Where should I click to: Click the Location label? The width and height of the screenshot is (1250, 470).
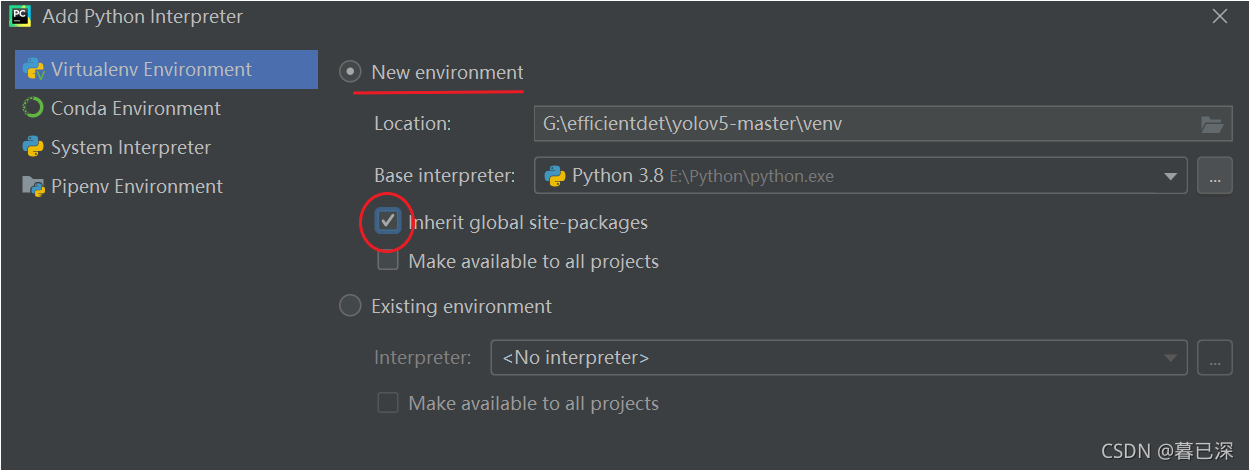coord(413,124)
